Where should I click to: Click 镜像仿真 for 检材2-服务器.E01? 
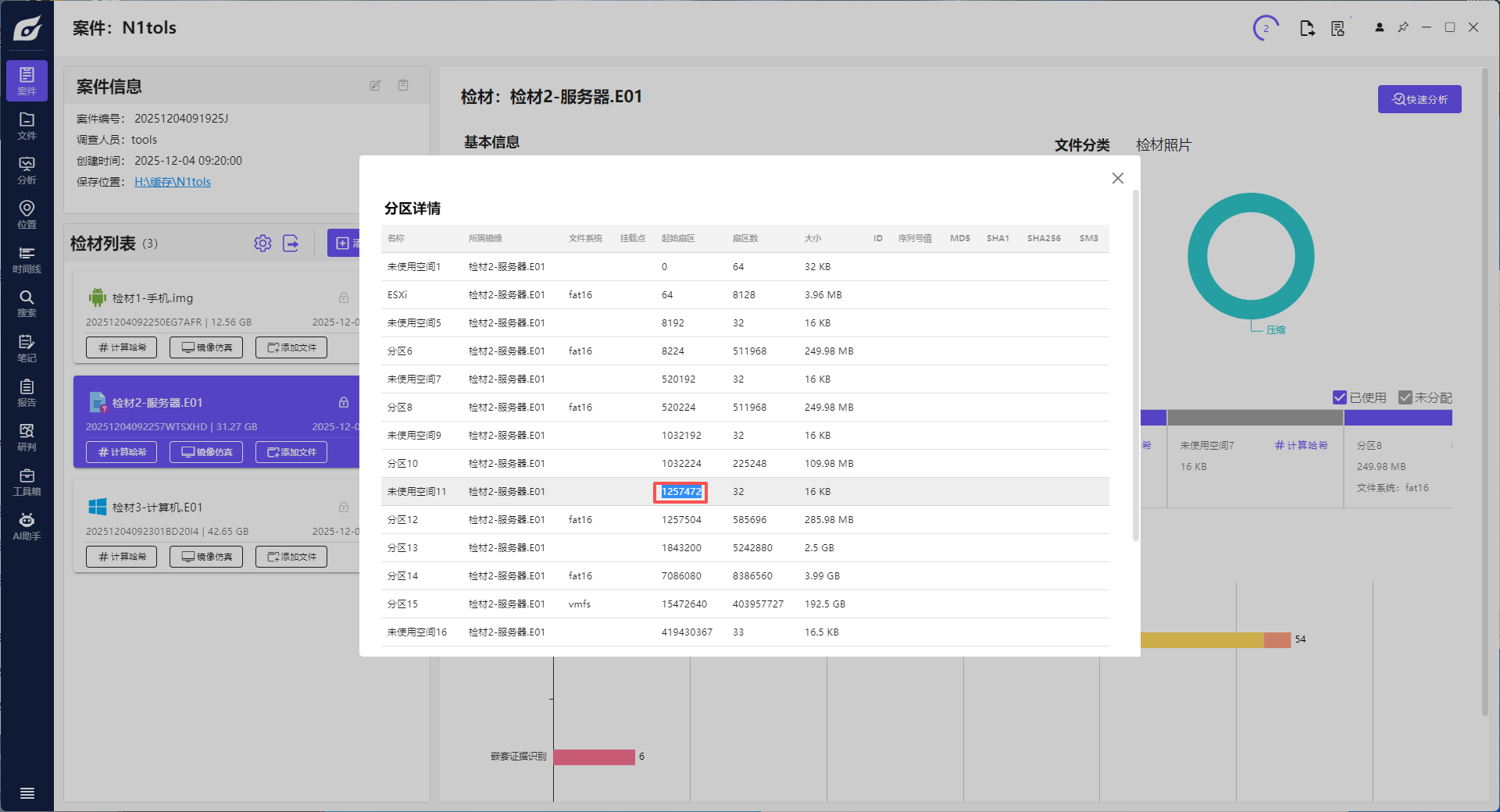click(206, 452)
